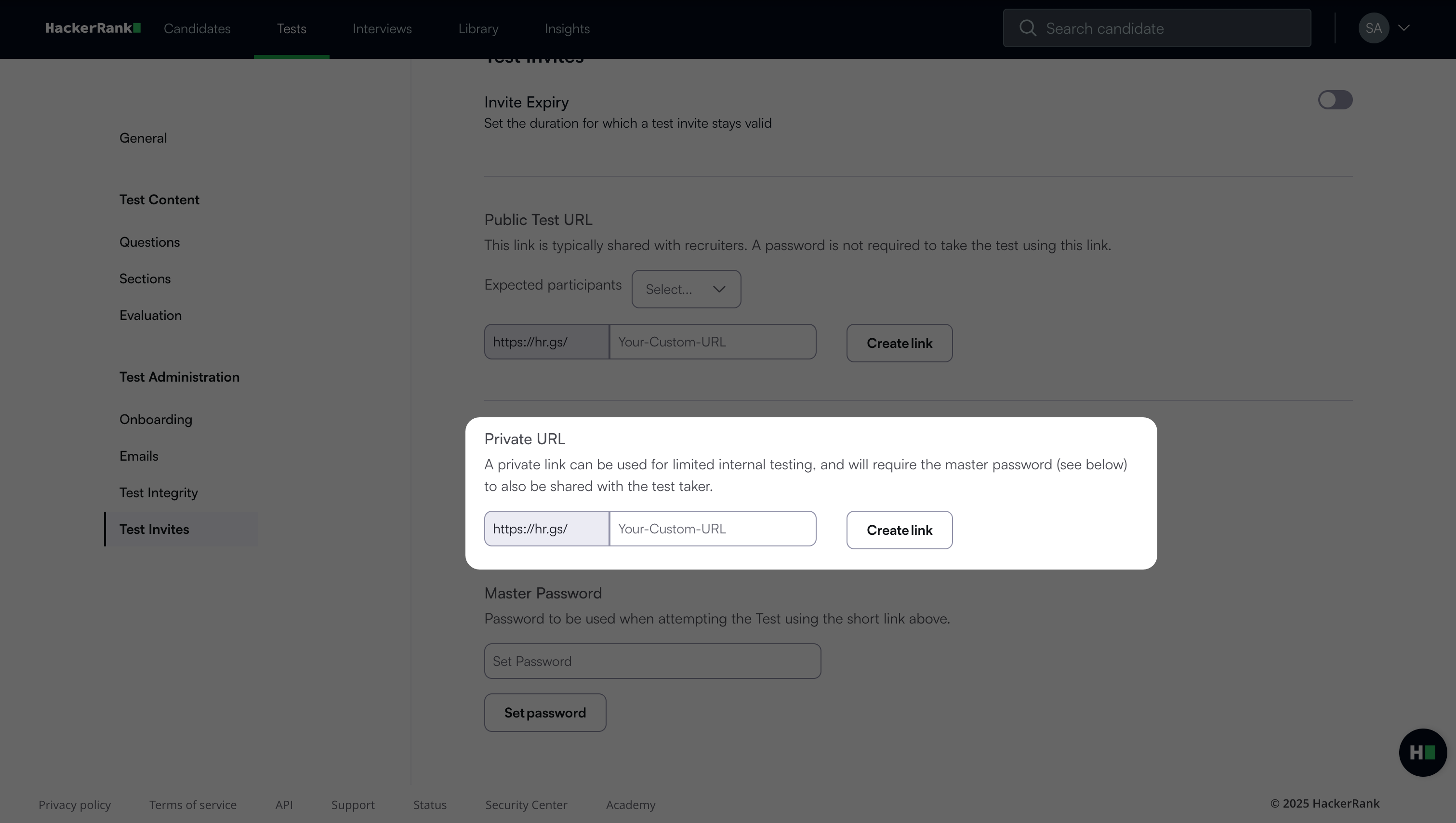
Task: Click Create link for Private URL
Action: [x=899, y=530]
